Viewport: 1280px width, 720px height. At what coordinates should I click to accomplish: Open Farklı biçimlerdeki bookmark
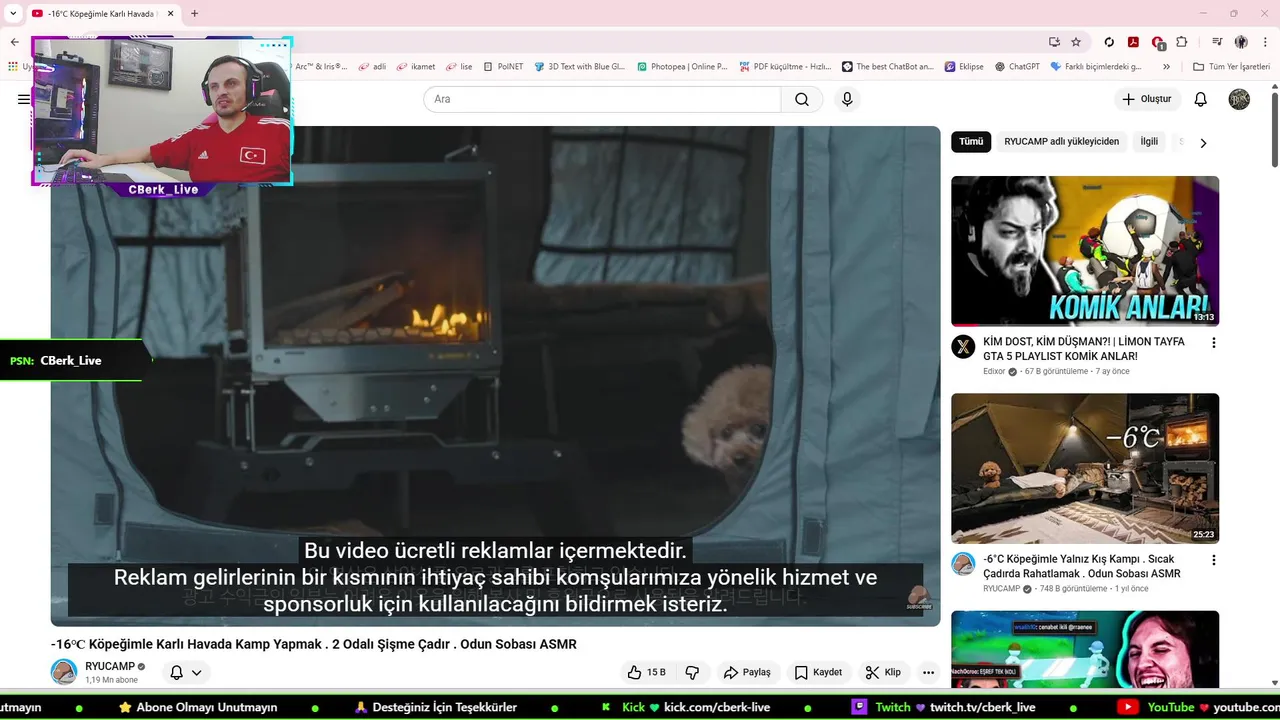click(1096, 67)
